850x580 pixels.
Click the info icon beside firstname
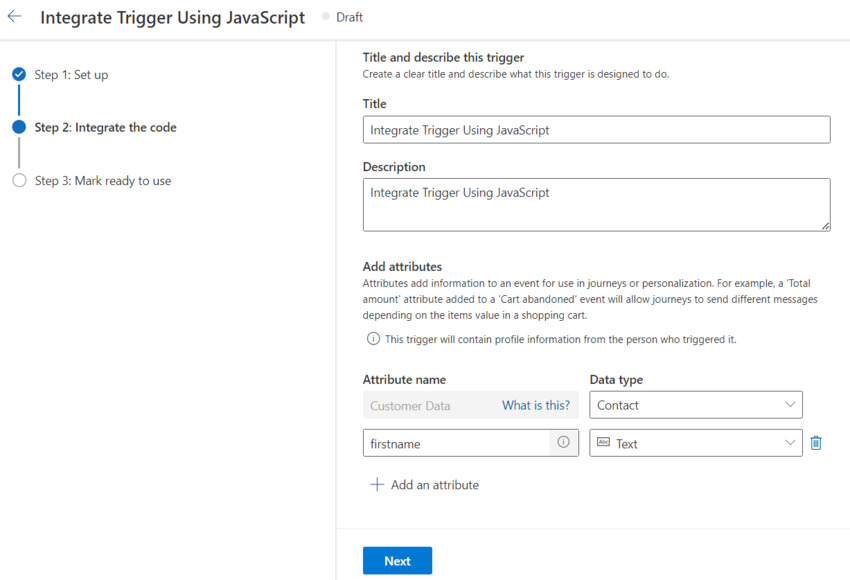[564, 442]
